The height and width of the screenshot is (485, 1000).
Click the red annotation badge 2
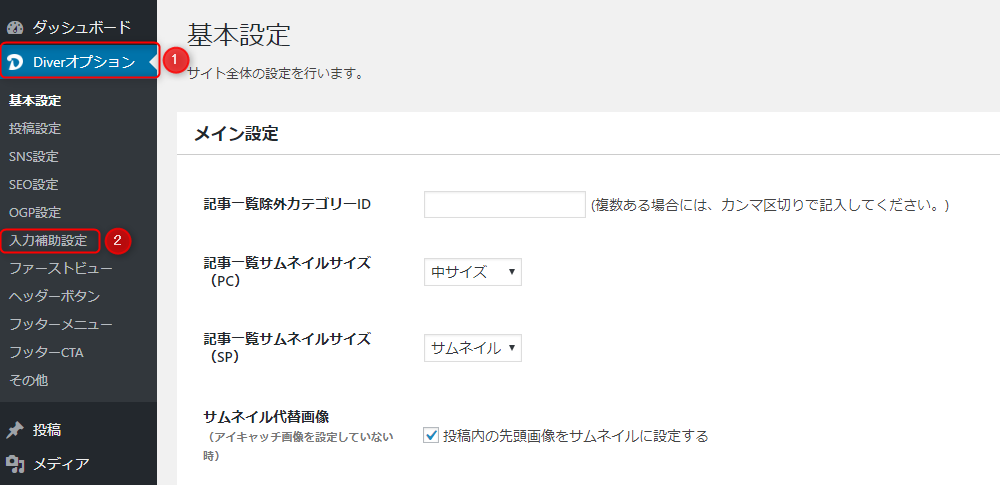click(x=117, y=240)
